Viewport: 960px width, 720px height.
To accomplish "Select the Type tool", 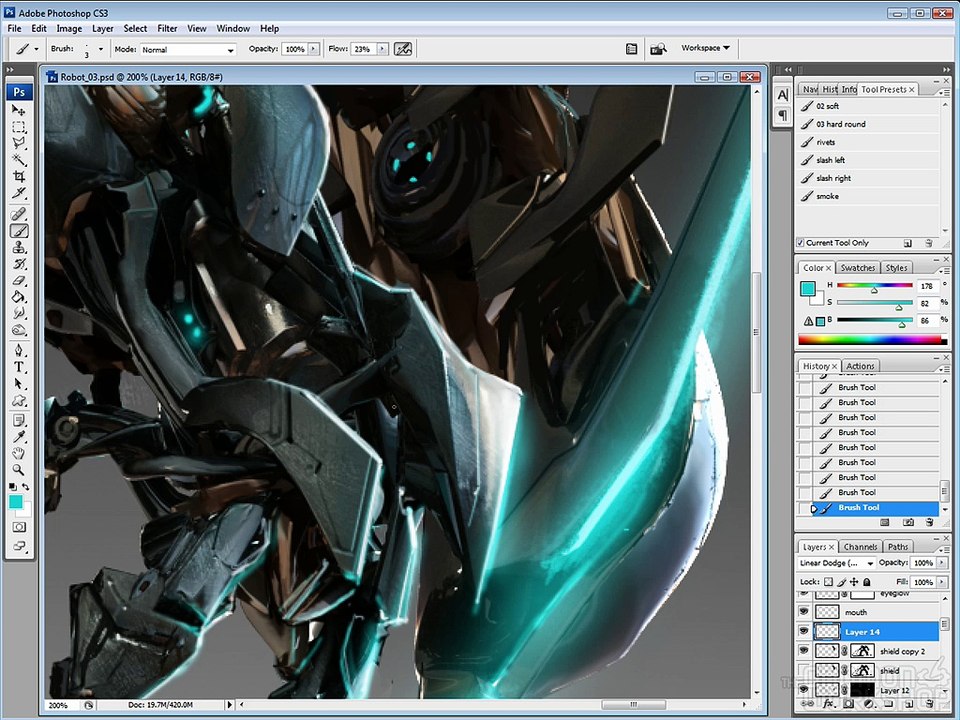I will (x=19, y=367).
